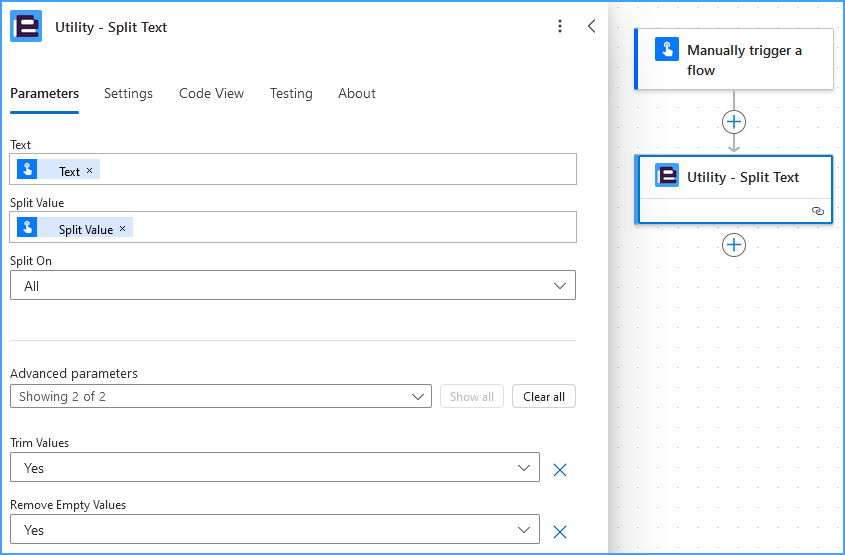Image resolution: width=845 pixels, height=555 pixels.
Task: Add a step below Utility - Split Text
Action: [x=734, y=245]
